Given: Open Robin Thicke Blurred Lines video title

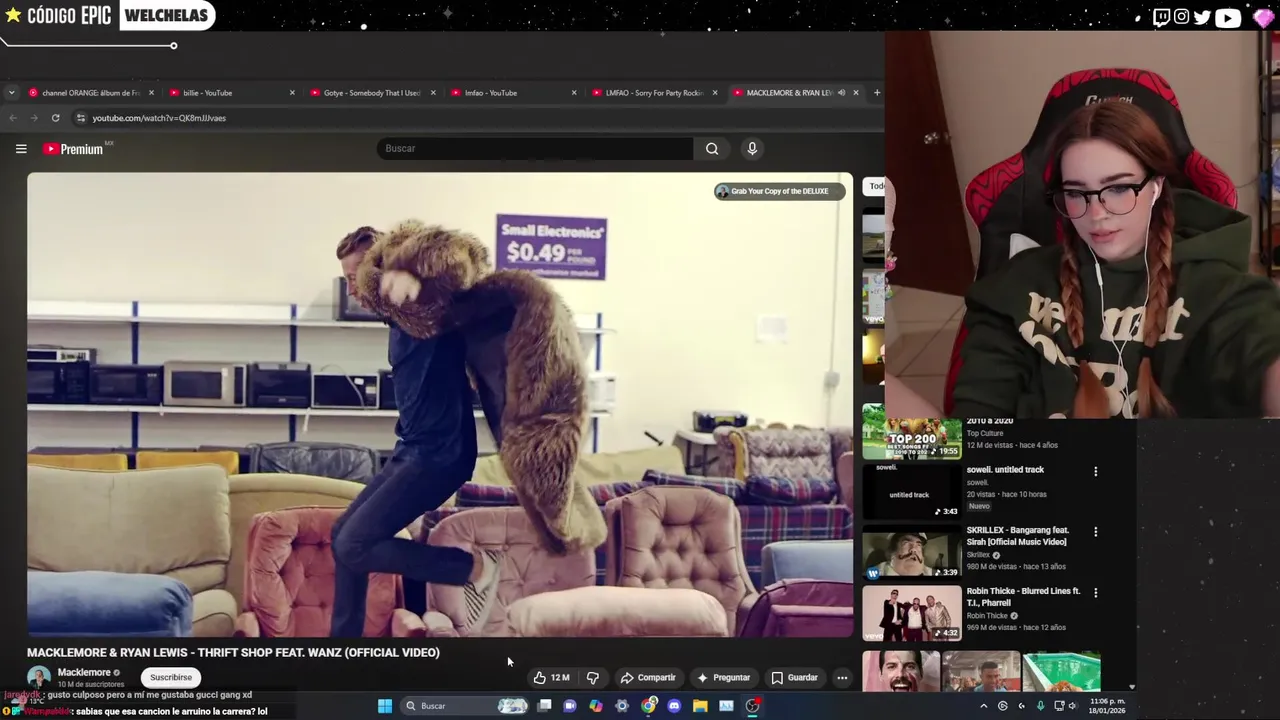Looking at the screenshot, I should (x=1023, y=597).
